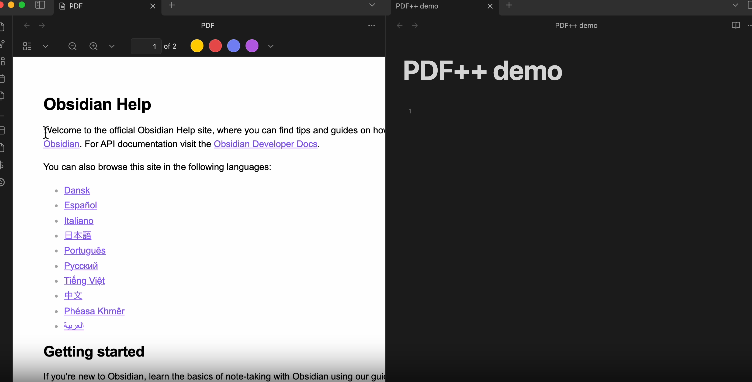Zoom out of the PDF

point(72,46)
